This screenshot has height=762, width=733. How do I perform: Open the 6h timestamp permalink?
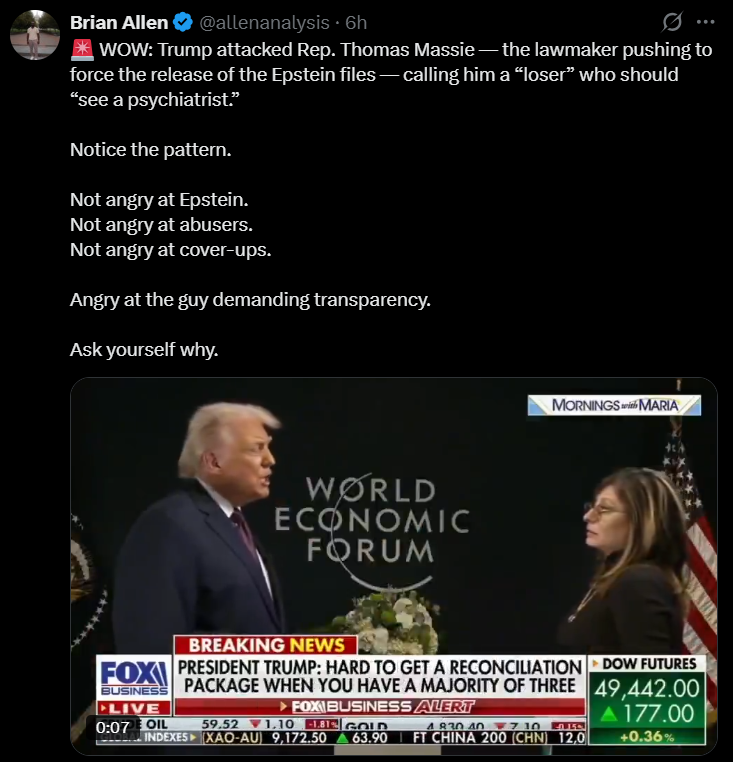356,22
